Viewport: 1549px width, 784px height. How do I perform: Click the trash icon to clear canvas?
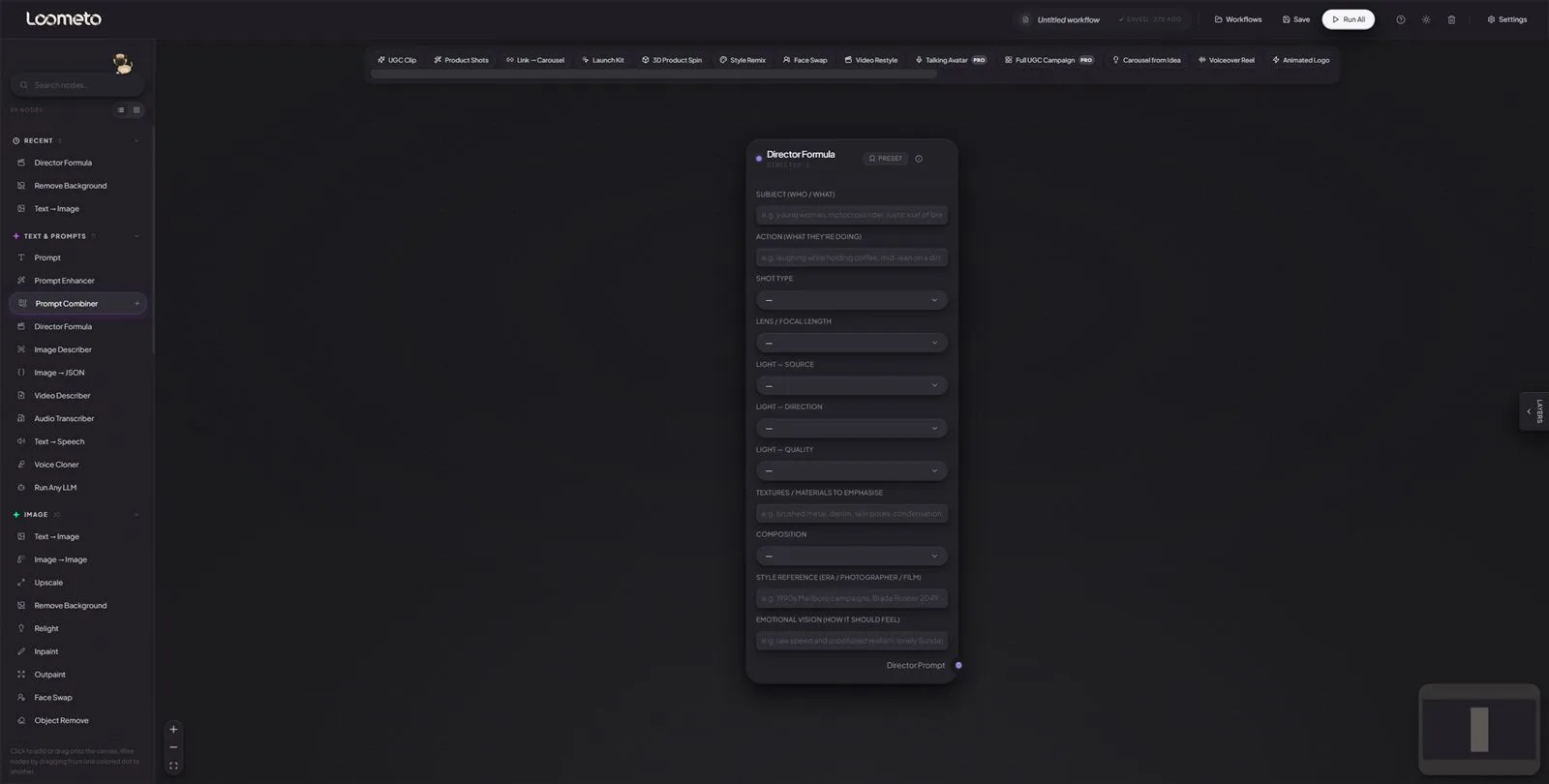coord(1451,19)
